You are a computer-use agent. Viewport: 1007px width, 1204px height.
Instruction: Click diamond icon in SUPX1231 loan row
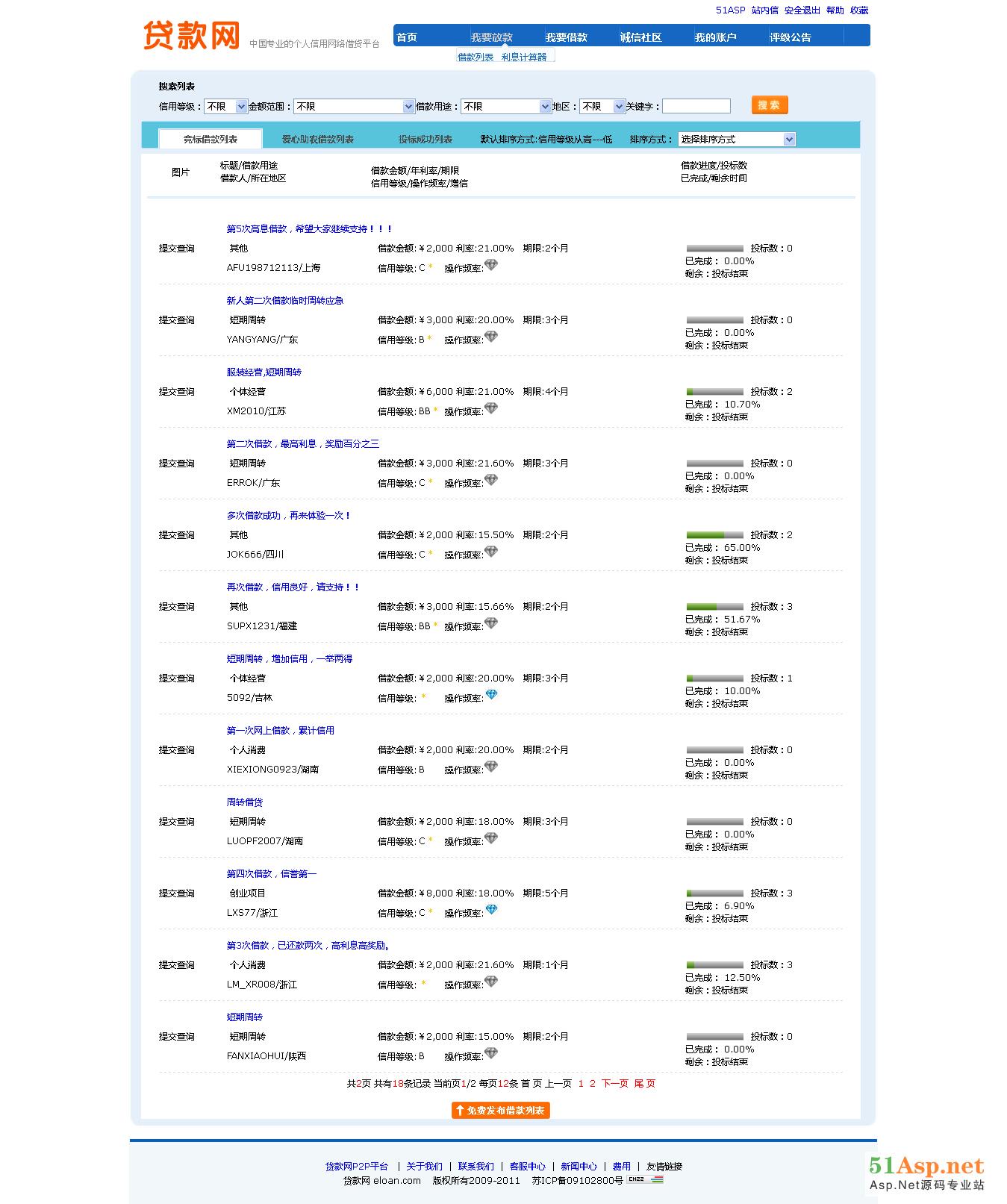point(491,623)
